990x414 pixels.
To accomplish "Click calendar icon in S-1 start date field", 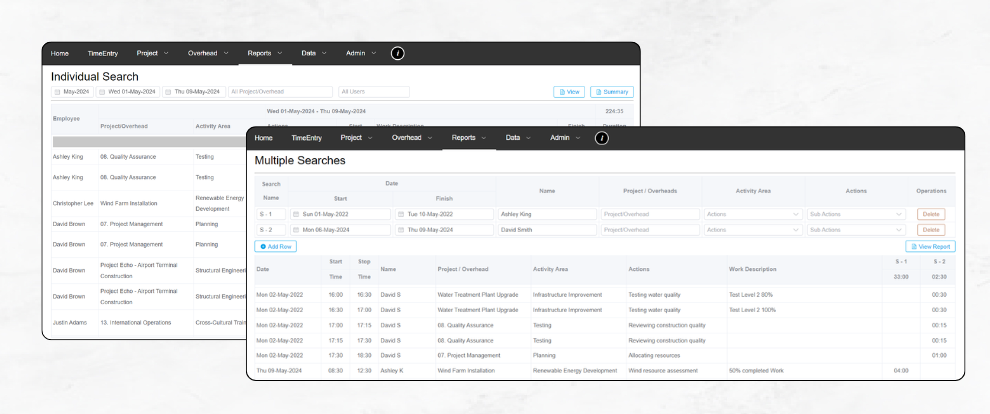I will 297,214.
